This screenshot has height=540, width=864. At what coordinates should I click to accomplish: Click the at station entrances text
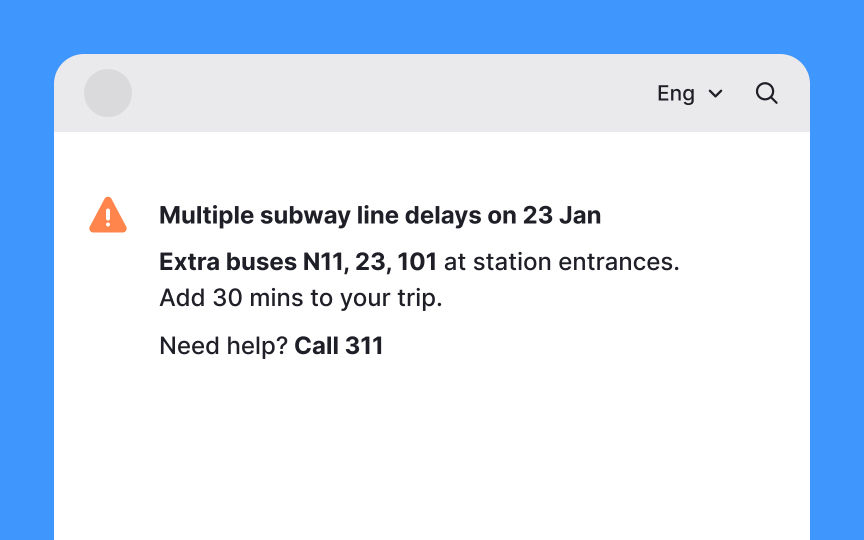(561, 262)
